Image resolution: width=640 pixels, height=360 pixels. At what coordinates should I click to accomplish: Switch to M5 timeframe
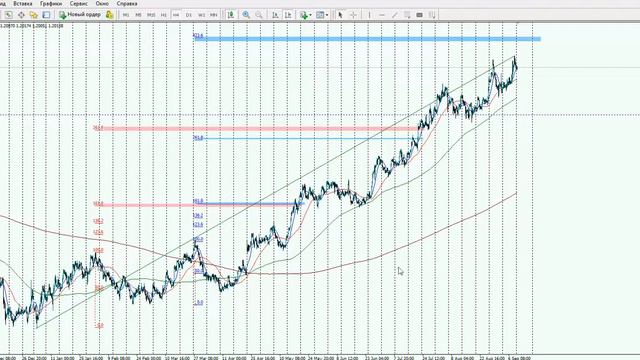tap(138, 15)
